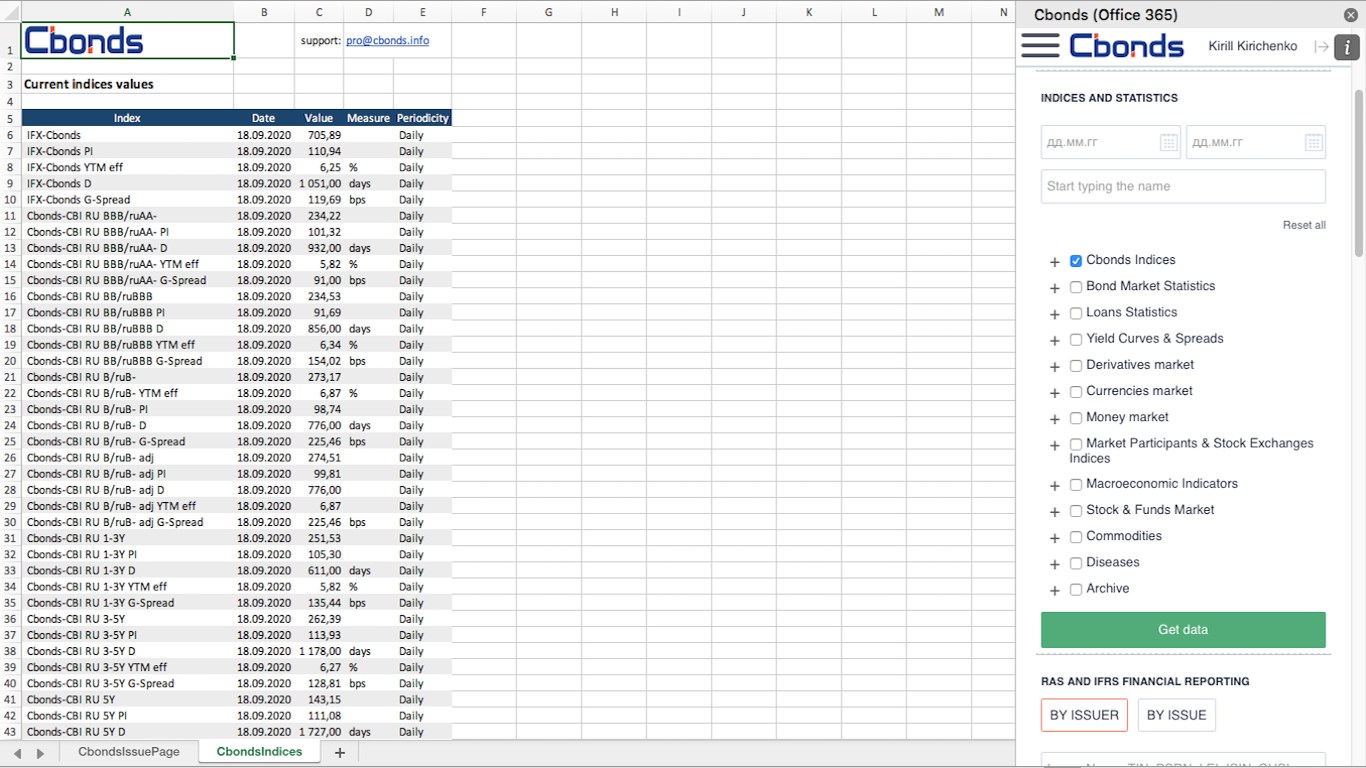Expand the Derivatives market node
The width and height of the screenshot is (1366, 768).
click(x=1054, y=367)
